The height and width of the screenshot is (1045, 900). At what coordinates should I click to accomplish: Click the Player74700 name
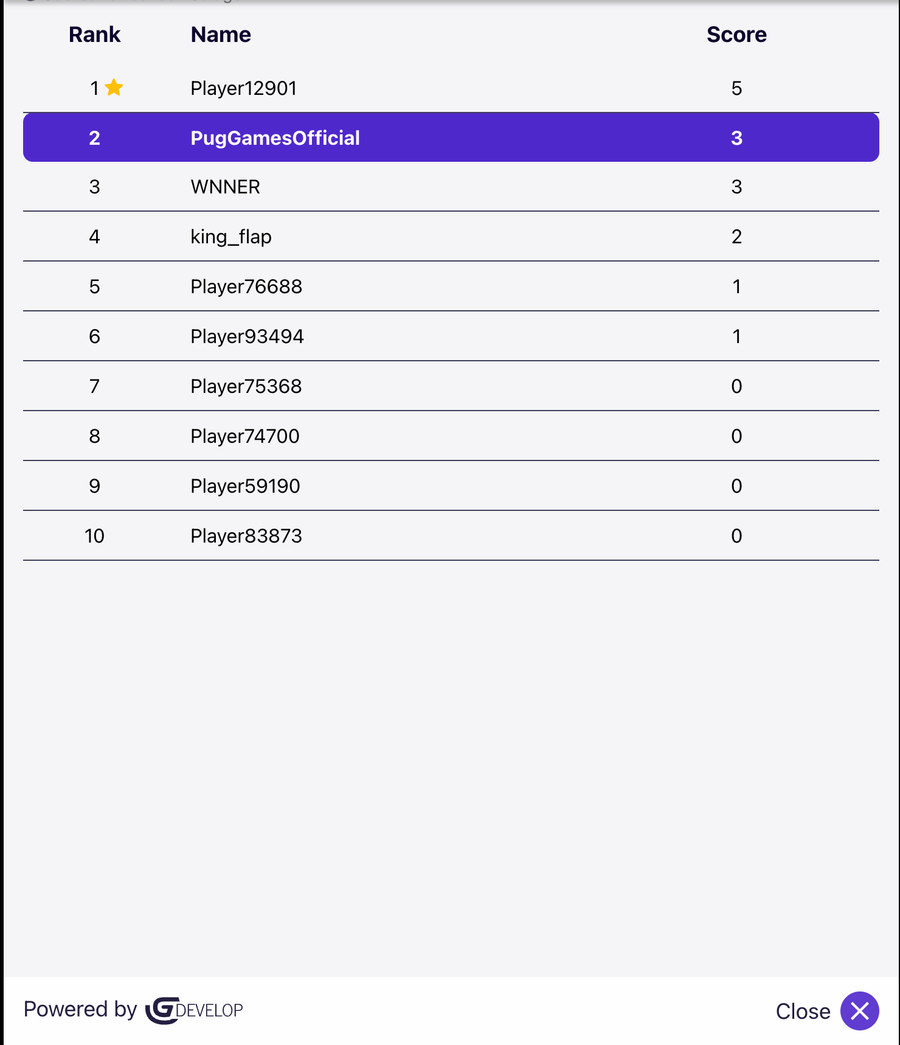(245, 437)
